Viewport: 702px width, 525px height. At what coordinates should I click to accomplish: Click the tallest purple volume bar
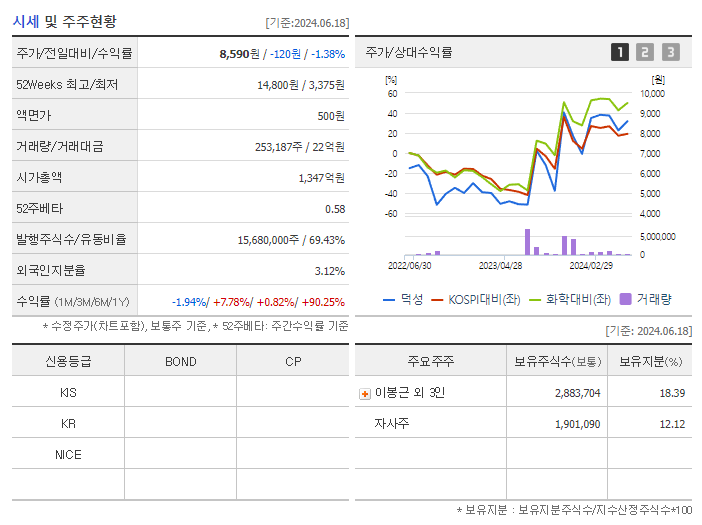point(527,242)
